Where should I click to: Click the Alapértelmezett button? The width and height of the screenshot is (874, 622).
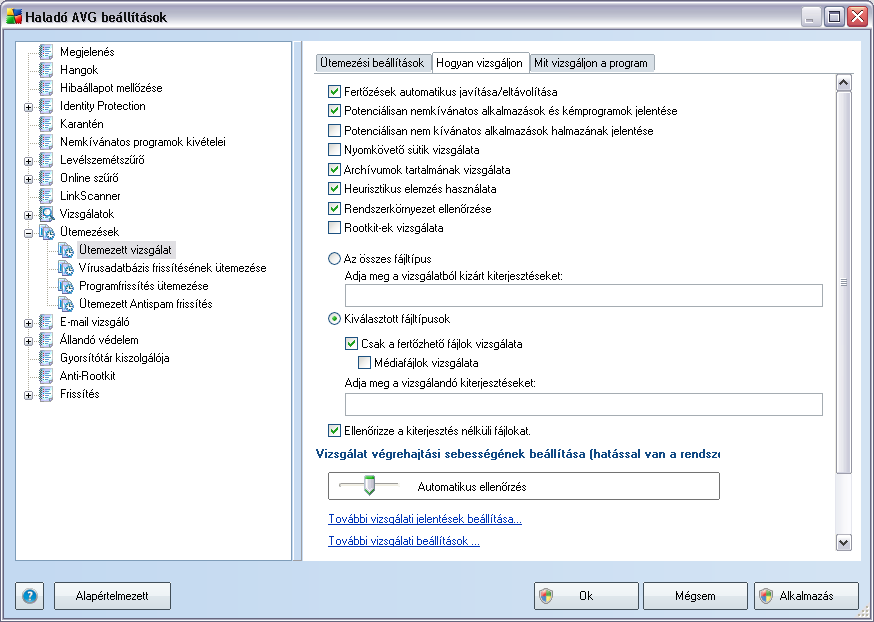click(x=112, y=596)
